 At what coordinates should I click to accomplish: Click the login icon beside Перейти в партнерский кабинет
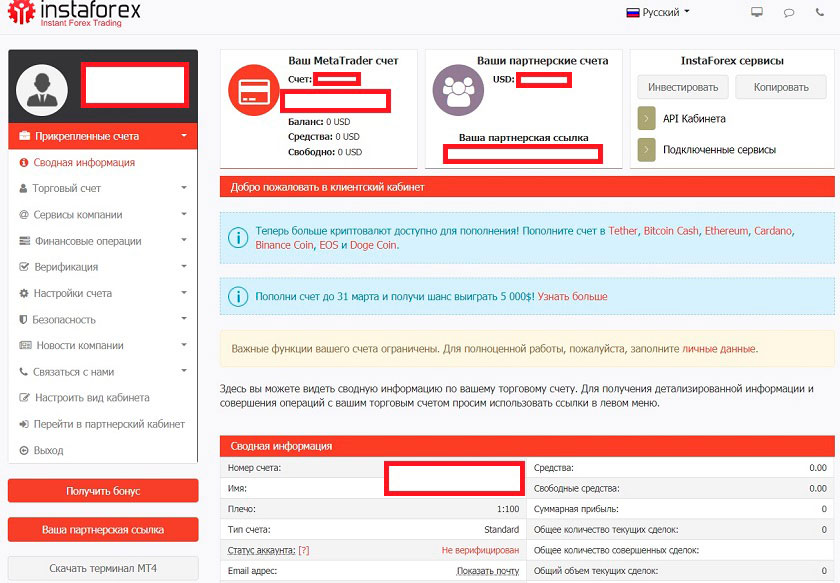(x=24, y=424)
